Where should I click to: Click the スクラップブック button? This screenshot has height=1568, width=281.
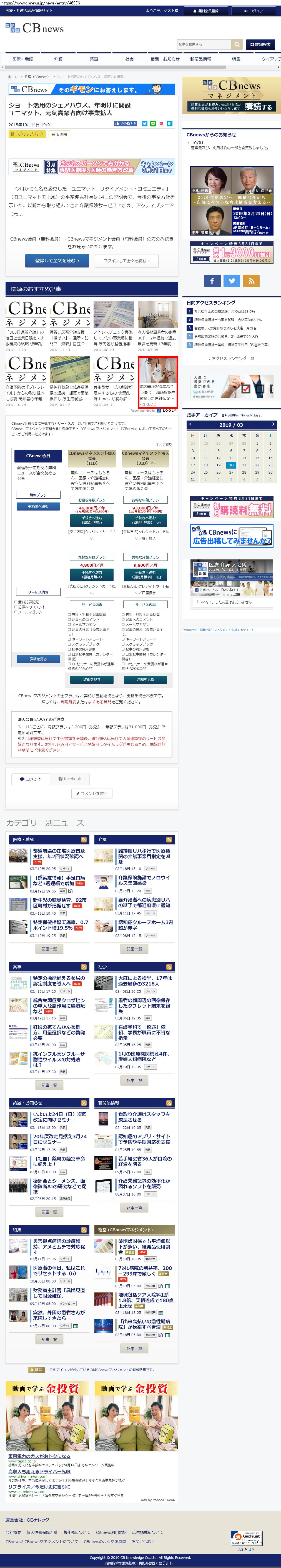click(27, 134)
